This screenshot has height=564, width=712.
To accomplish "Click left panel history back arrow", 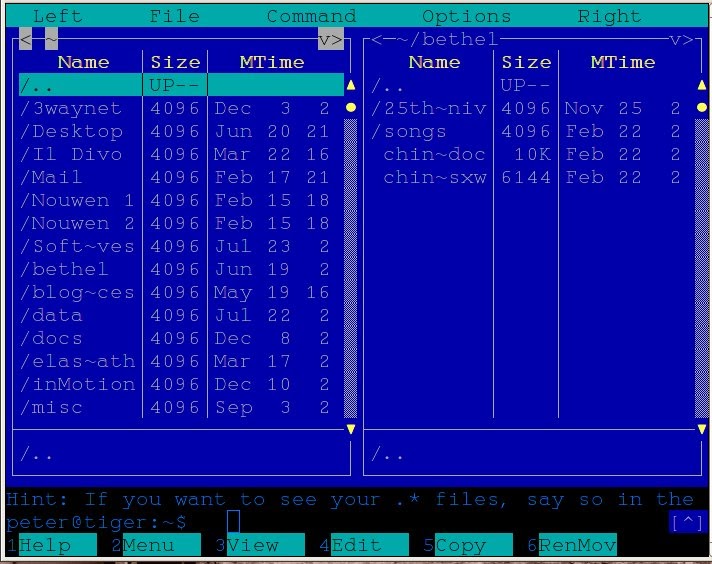I will pos(25,39).
